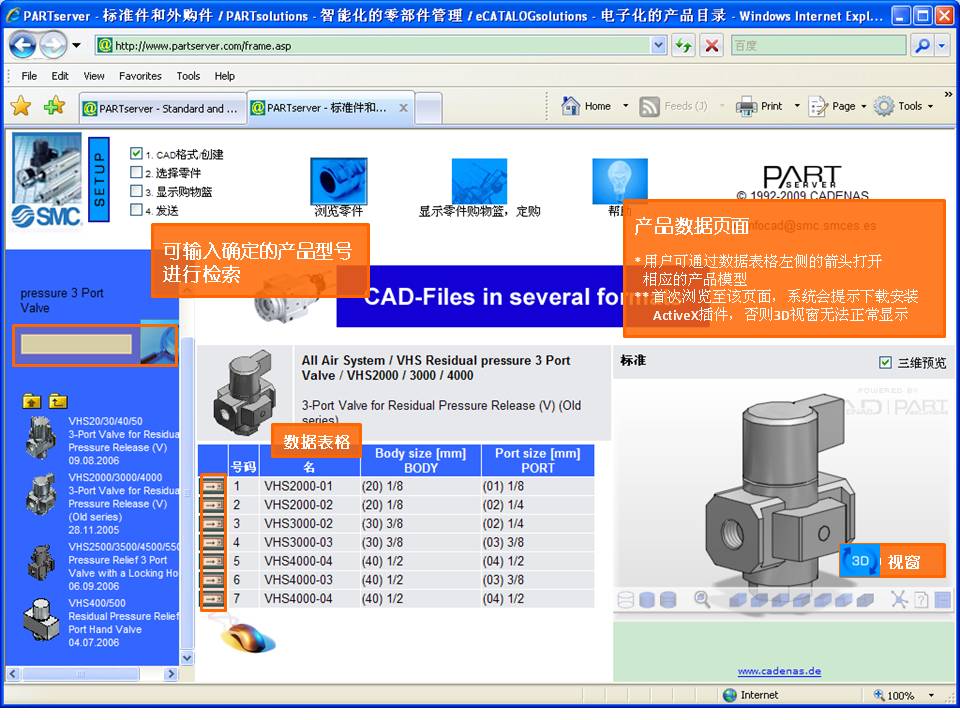Screen dimensions: 960x720
Task: Click the folder icon with the up arrow
Action: (31, 401)
